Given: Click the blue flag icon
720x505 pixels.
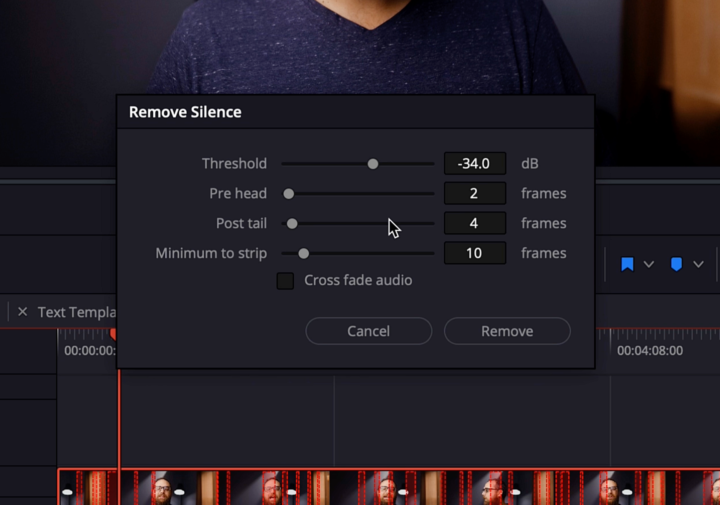Looking at the screenshot, I should [627, 264].
